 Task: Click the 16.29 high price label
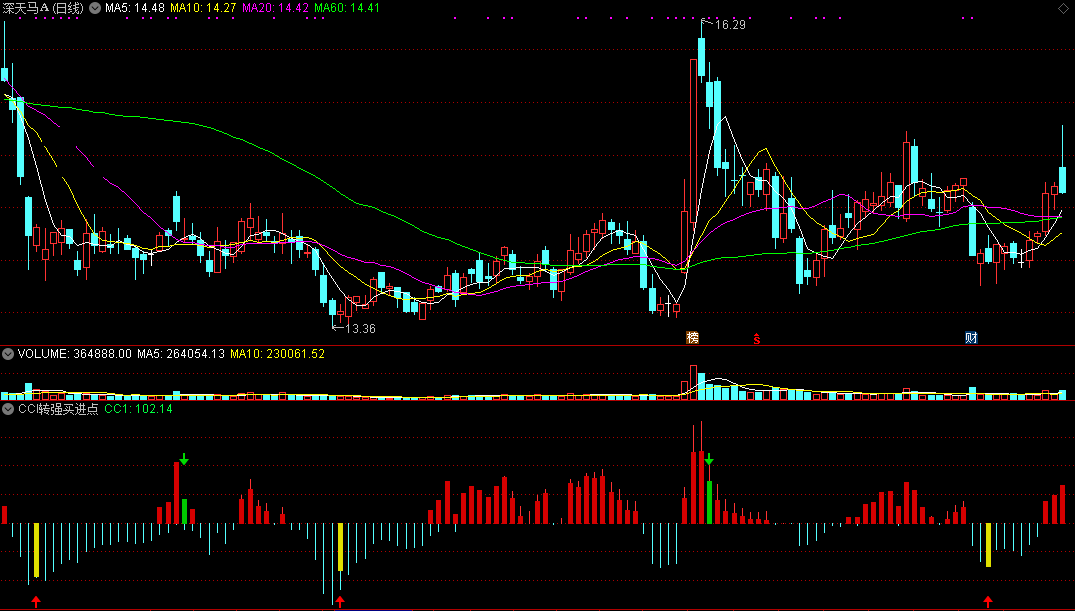coord(730,25)
